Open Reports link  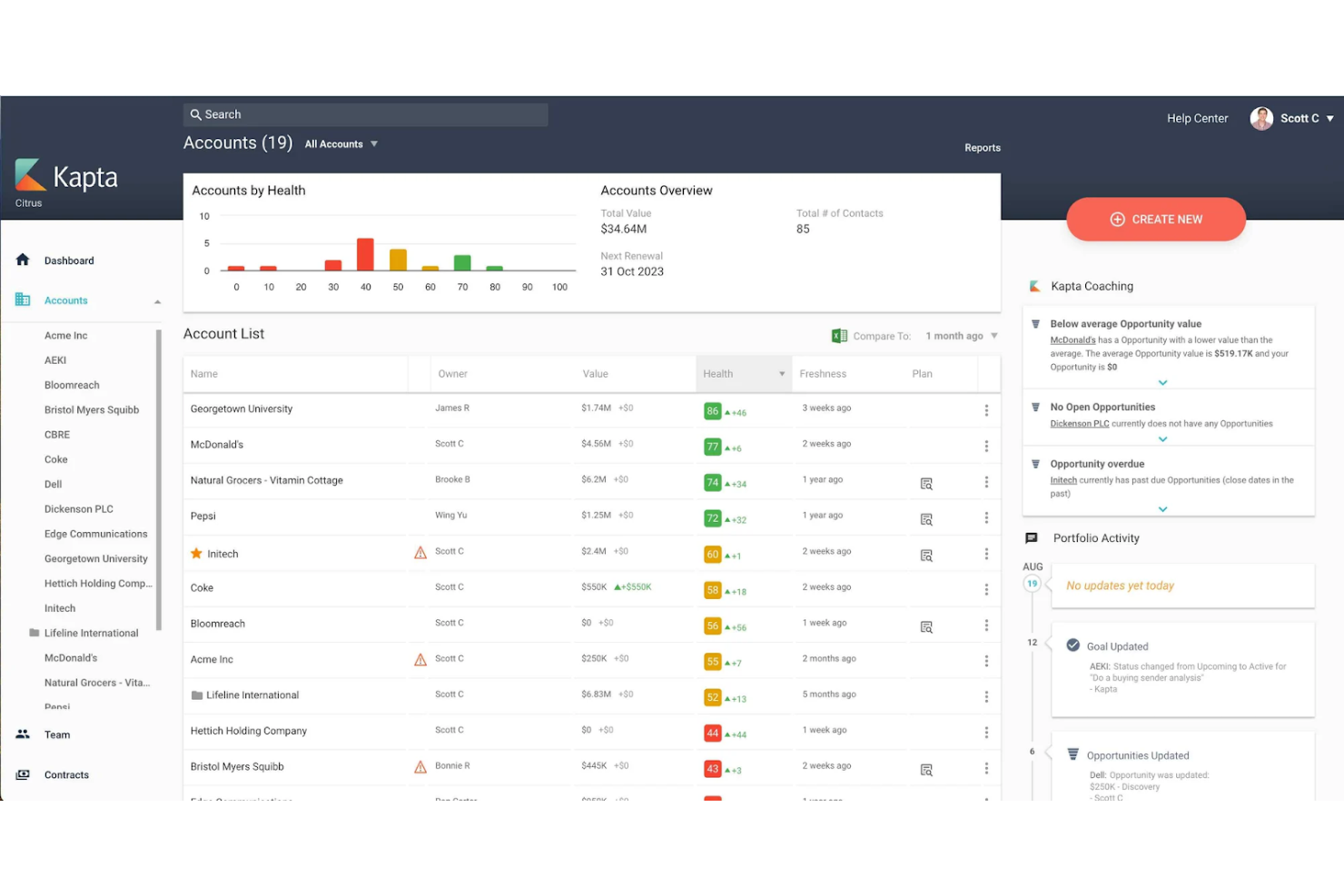(x=983, y=148)
